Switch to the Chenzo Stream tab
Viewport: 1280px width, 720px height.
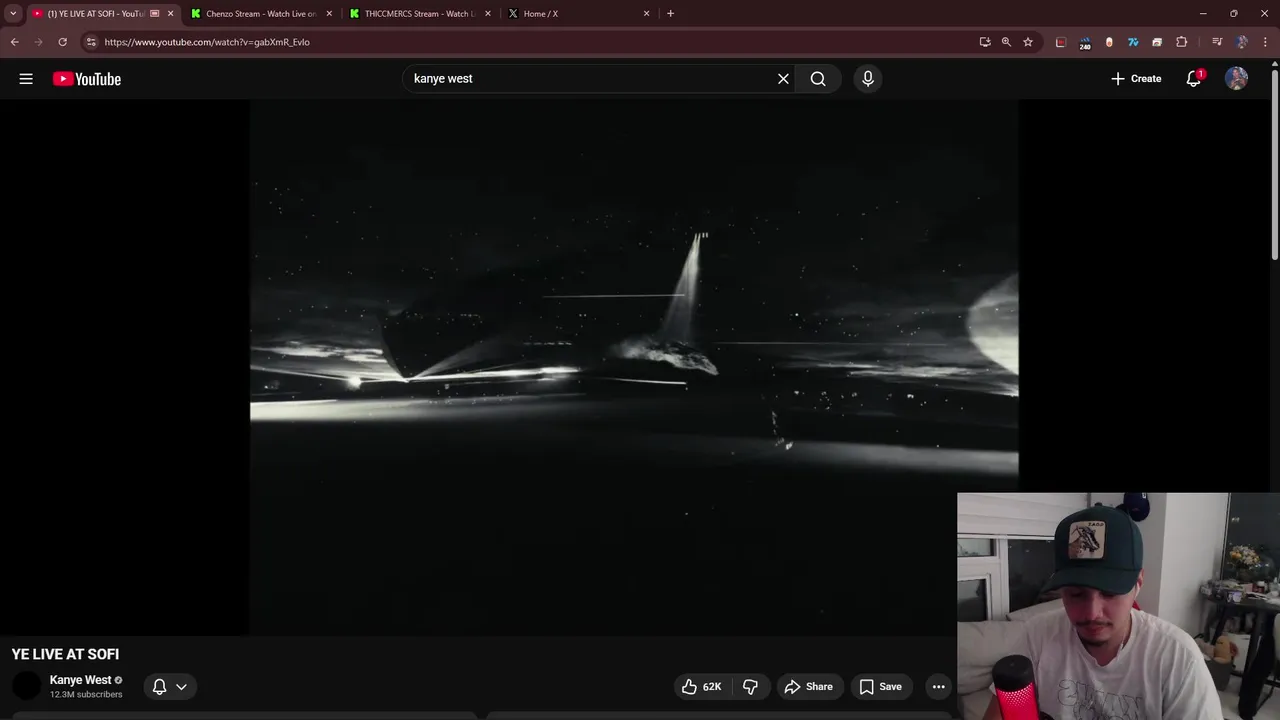point(260,14)
